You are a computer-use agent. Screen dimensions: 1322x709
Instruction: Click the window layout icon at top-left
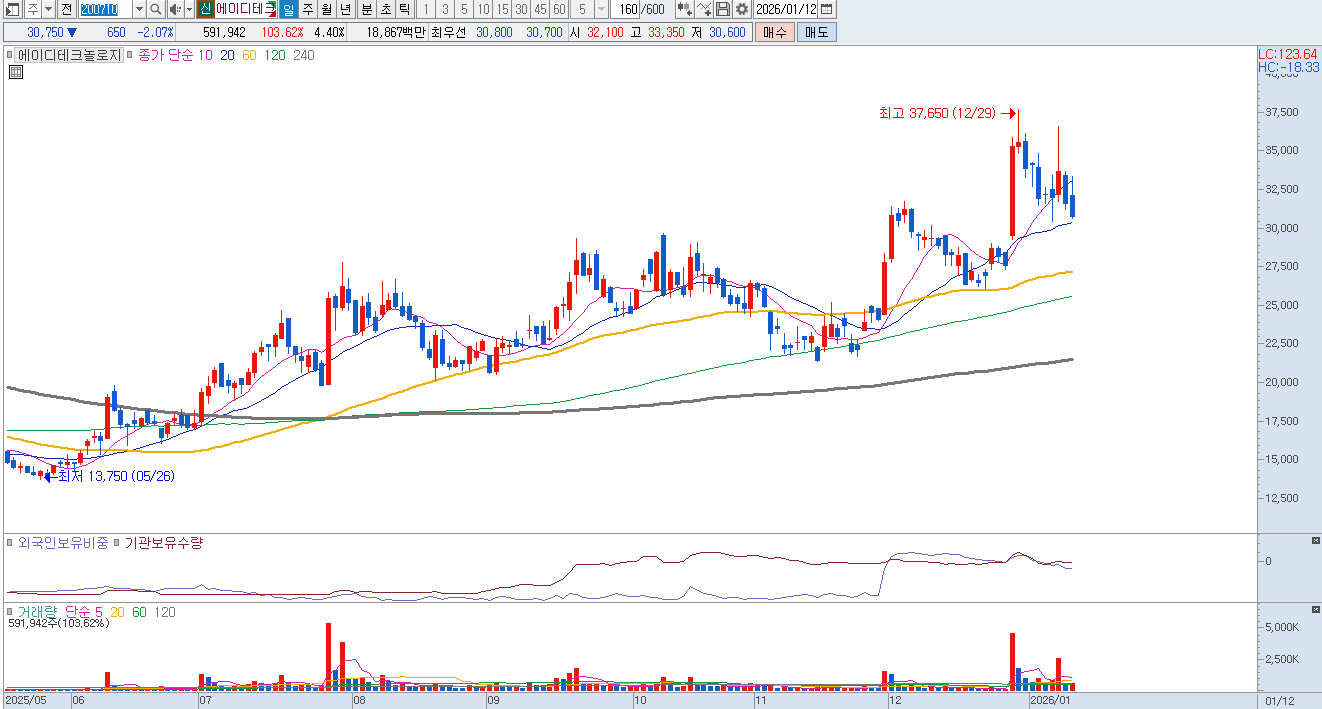tap(11, 9)
